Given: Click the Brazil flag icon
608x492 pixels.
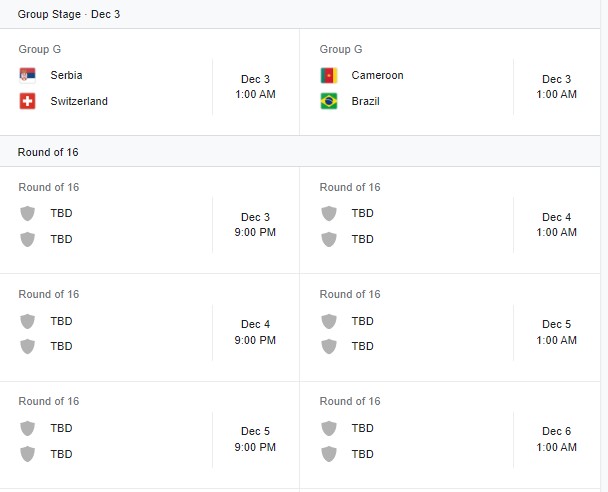Looking at the screenshot, I should [328, 101].
